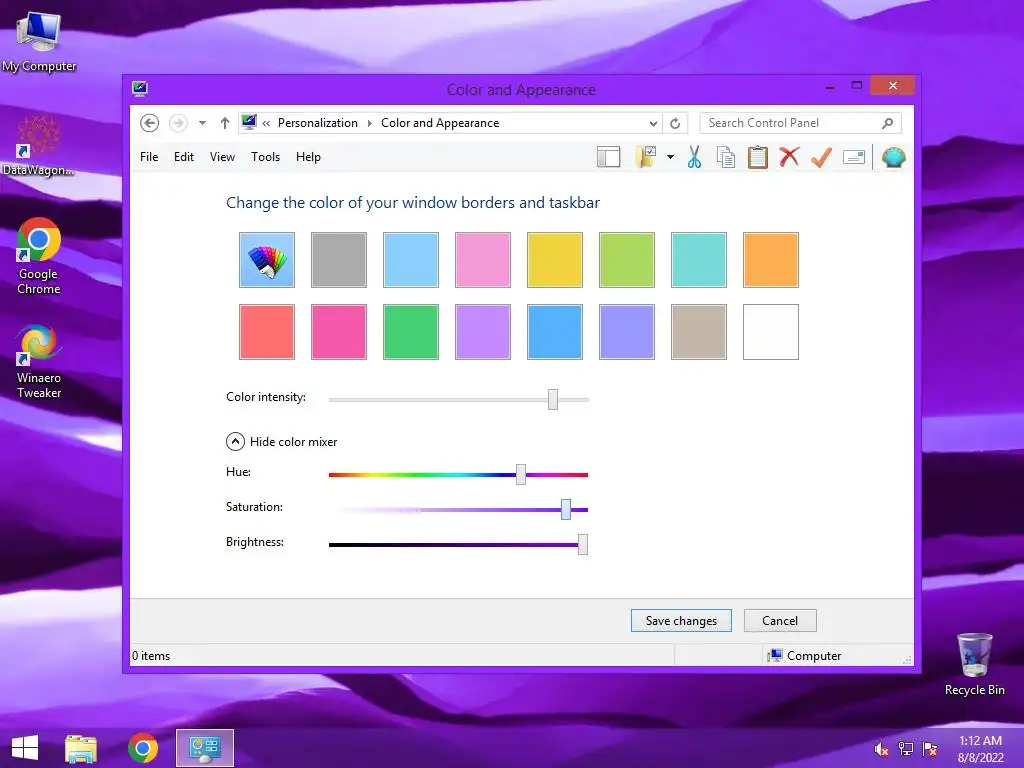The image size is (1024, 768).
Task: Open folder options dropdown arrow in toolbar
Action: pos(670,157)
